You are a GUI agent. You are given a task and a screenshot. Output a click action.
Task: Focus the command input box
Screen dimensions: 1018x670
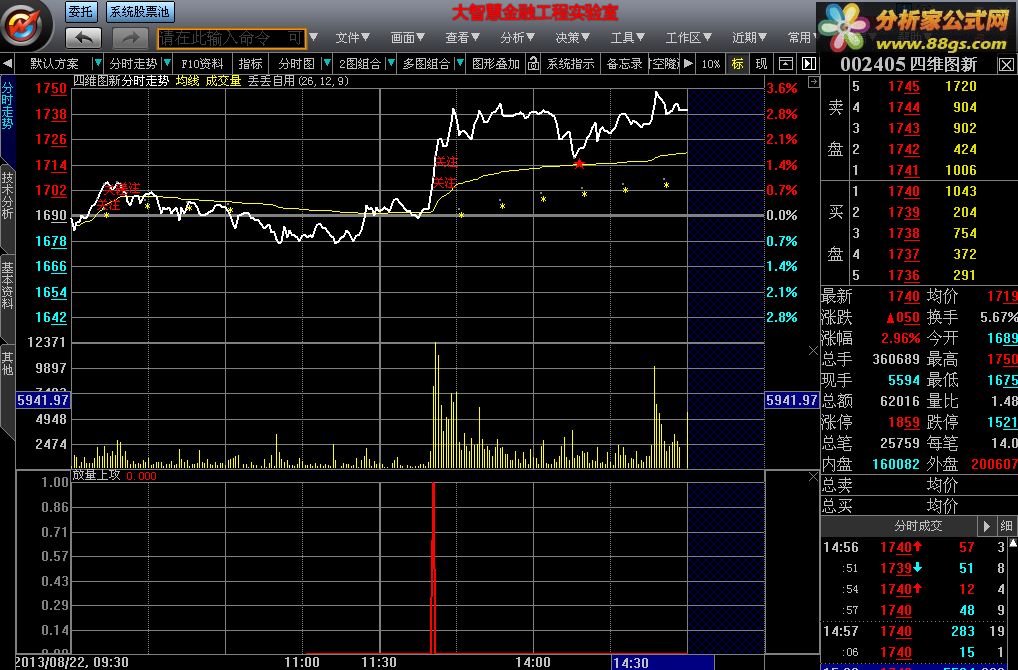231,38
